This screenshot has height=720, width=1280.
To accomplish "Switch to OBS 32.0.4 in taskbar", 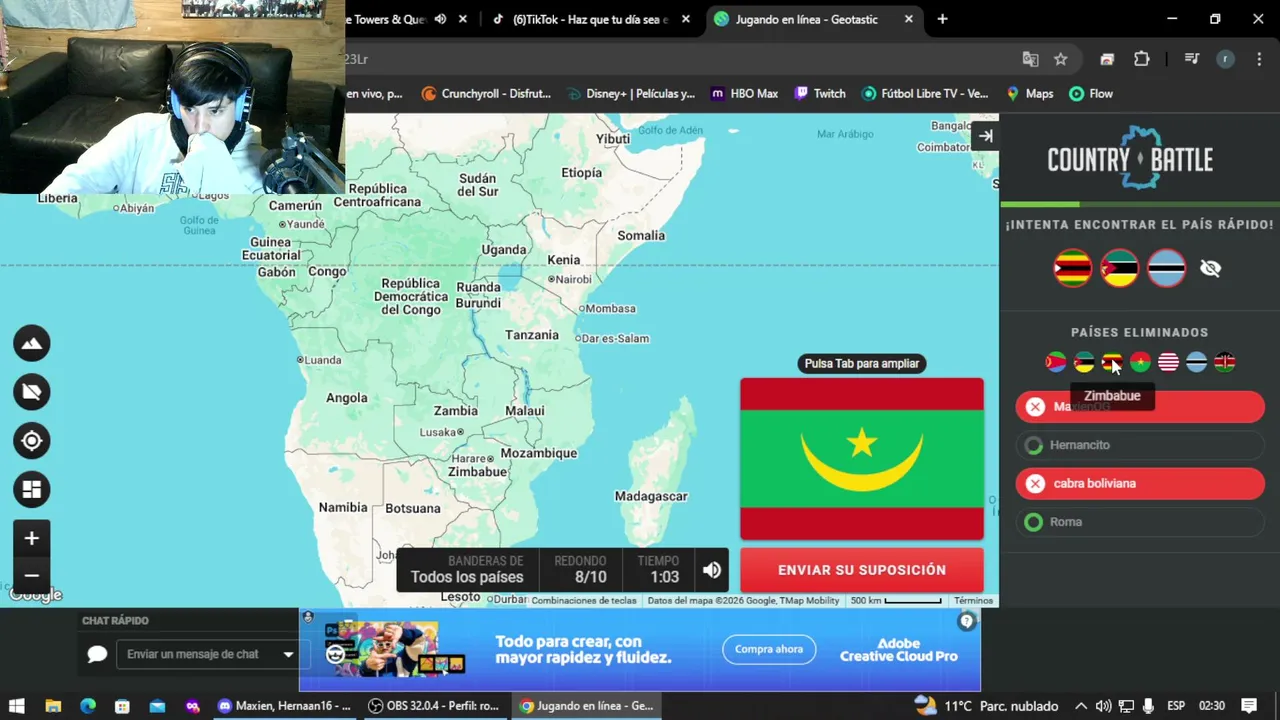I will pyautogui.click(x=435, y=706).
